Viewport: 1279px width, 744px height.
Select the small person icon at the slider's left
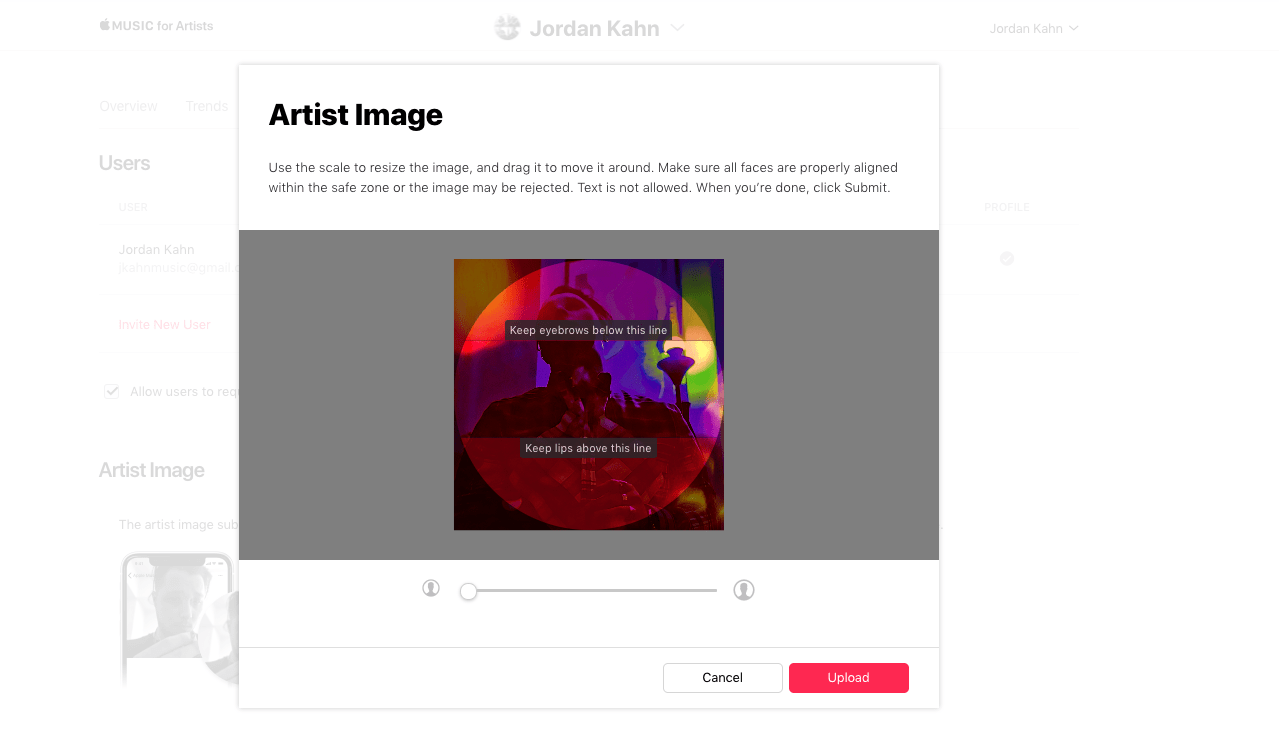[430, 589]
